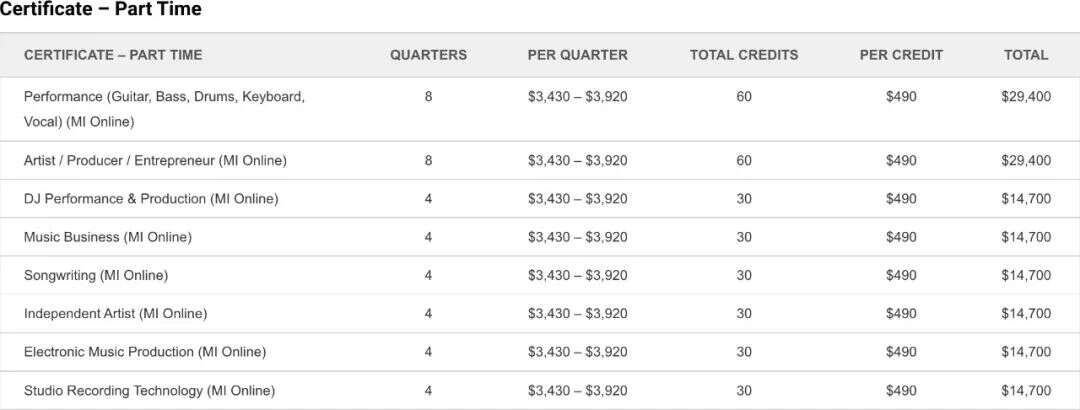The image size is (1080, 410).
Task: Click the TOTAL column header
Action: pyautogui.click(x=1026, y=55)
